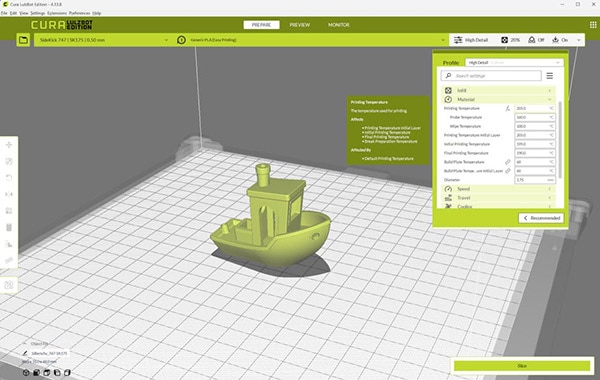Switch to front view cube icon
The image size is (600, 380).
pos(37,372)
